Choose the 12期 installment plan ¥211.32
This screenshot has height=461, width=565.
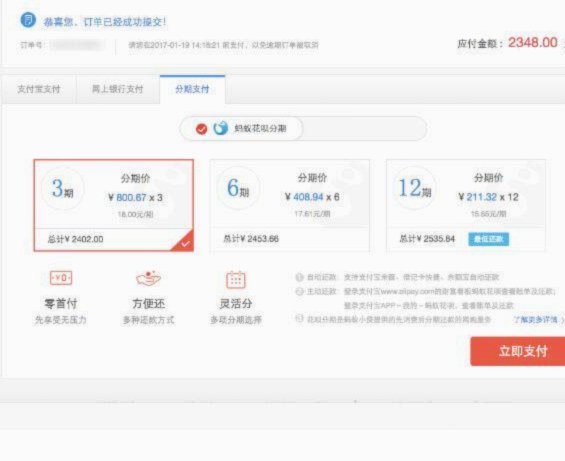pyautogui.click(x=466, y=205)
